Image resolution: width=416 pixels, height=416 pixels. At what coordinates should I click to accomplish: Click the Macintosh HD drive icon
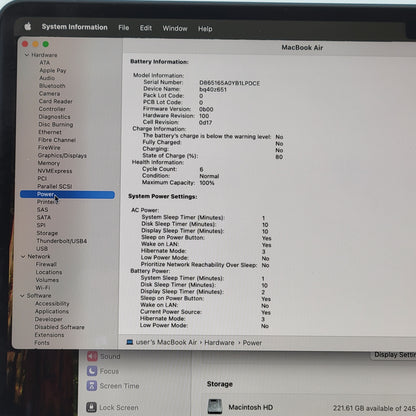pos(215,406)
